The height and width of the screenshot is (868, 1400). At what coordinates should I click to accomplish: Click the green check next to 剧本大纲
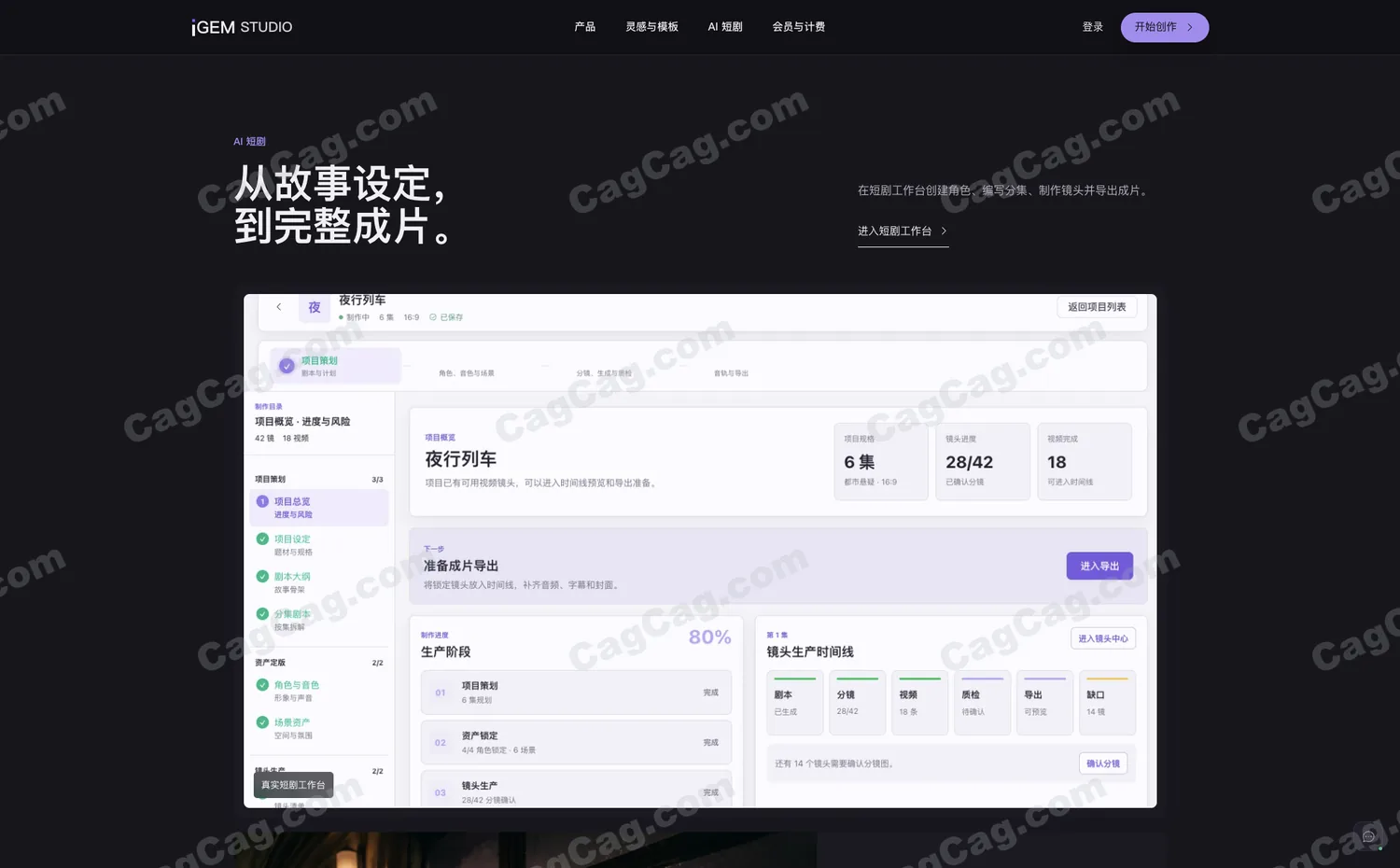coord(262,576)
